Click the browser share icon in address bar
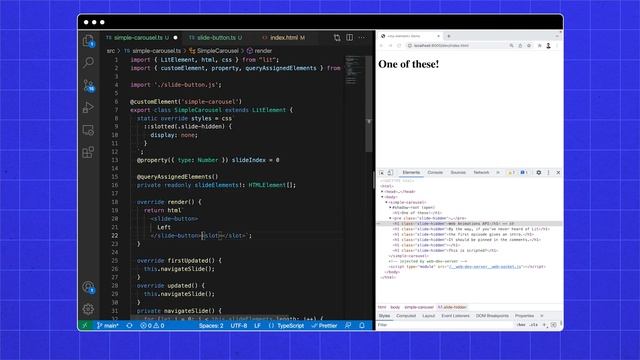 520,46
